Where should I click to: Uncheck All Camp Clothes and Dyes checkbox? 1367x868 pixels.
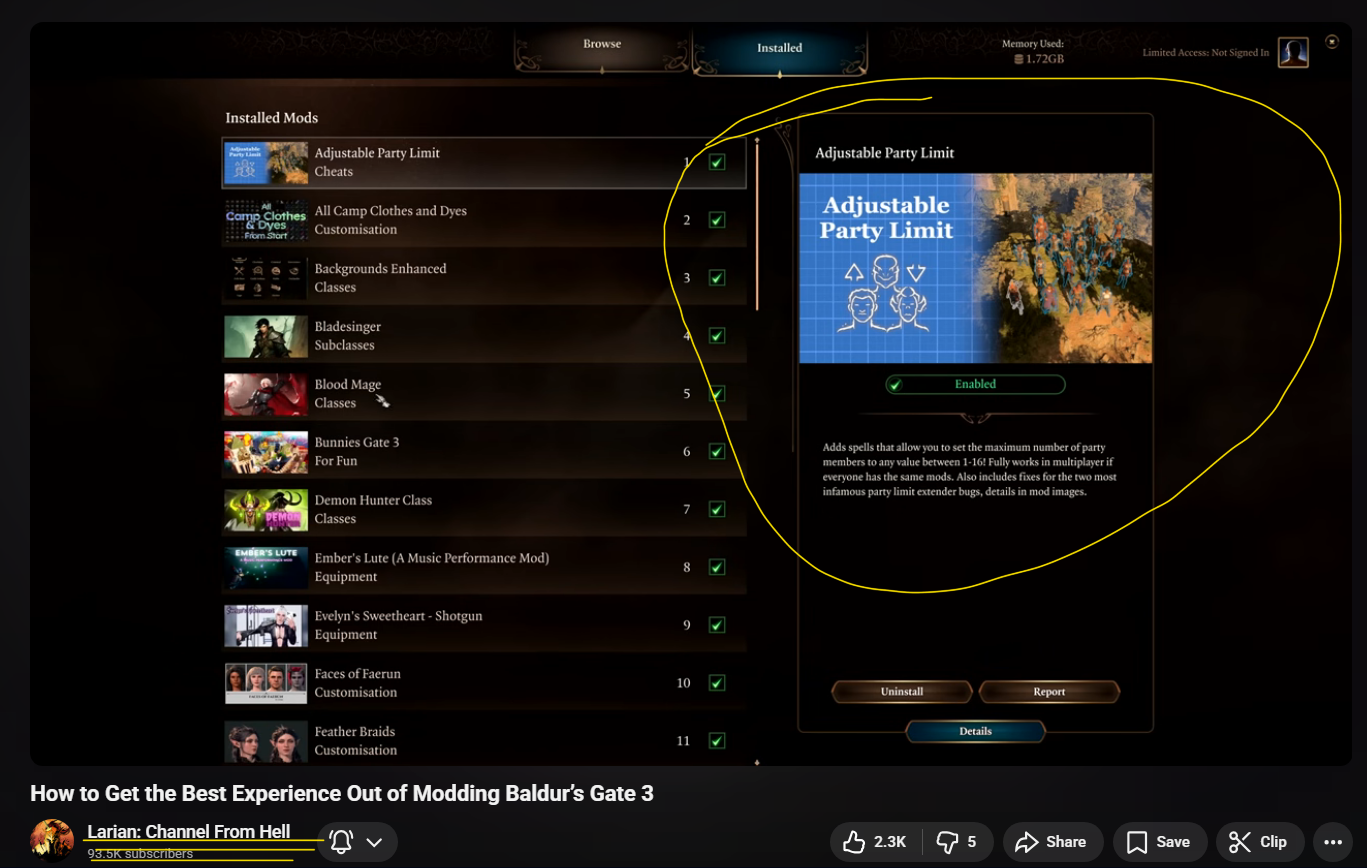click(717, 220)
